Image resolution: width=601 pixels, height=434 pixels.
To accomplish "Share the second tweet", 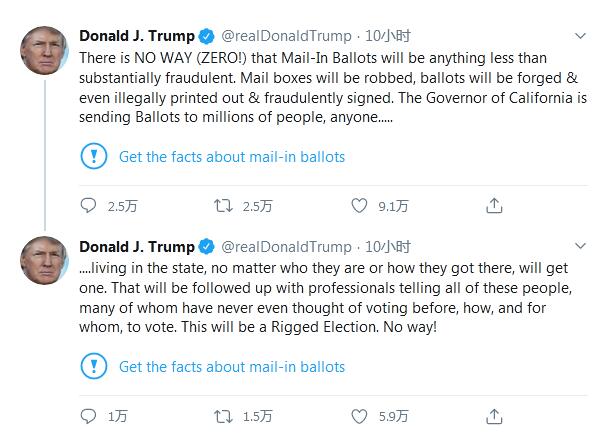I will tap(494, 416).
